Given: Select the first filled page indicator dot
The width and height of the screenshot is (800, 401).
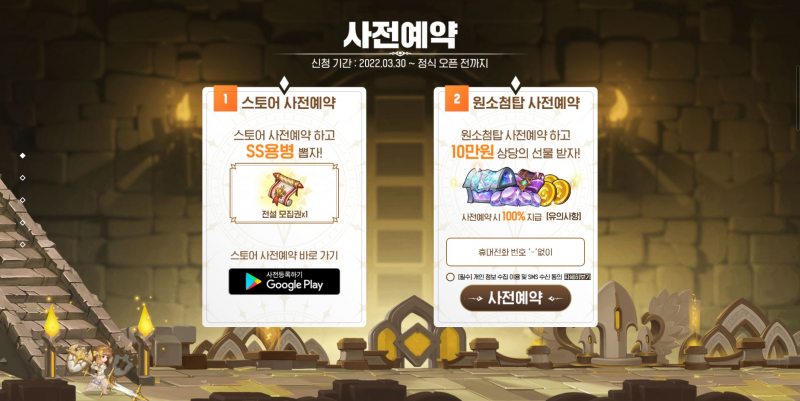Looking at the screenshot, I should pyautogui.click(x=22, y=156).
